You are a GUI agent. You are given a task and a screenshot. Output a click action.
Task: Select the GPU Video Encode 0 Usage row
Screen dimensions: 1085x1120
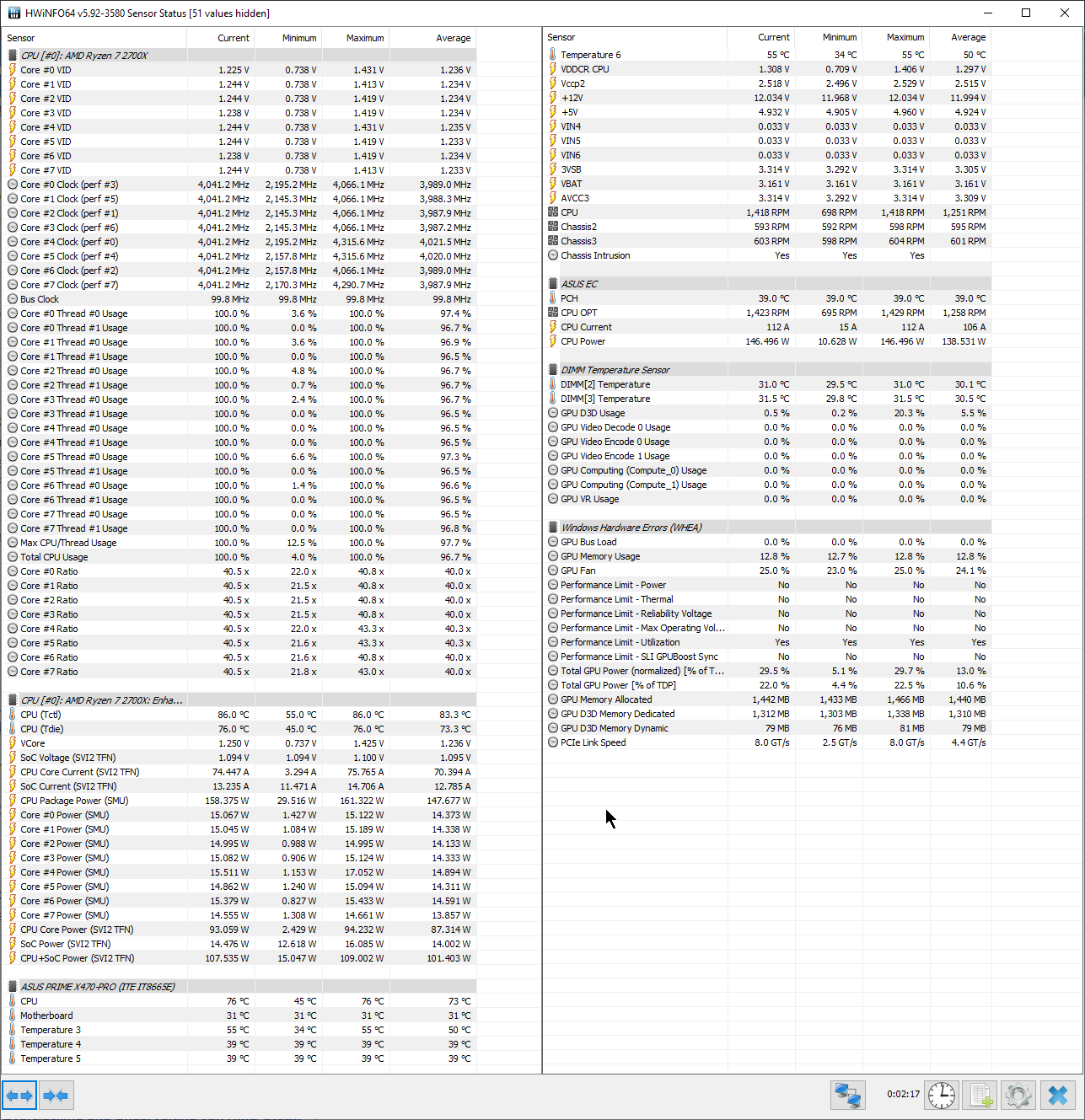coord(767,442)
